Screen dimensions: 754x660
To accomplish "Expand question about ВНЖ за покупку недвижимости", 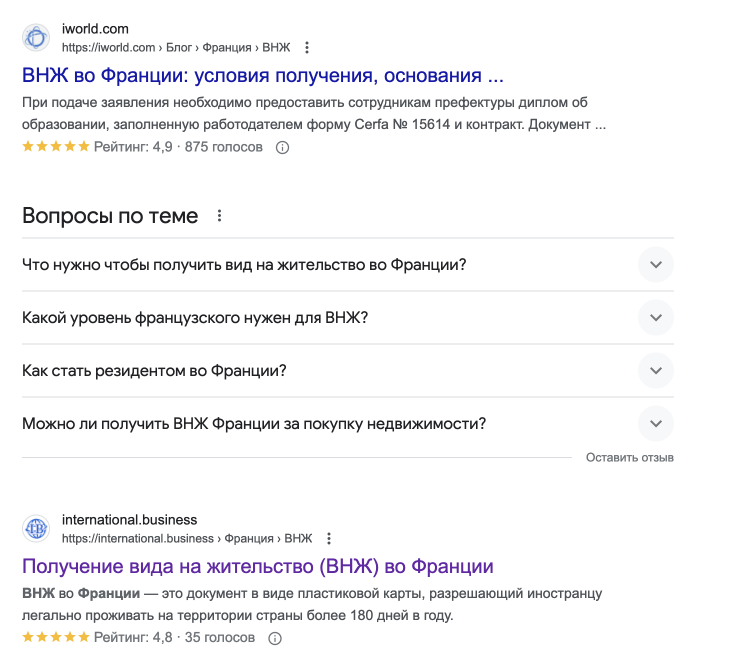I will [x=348, y=423].
